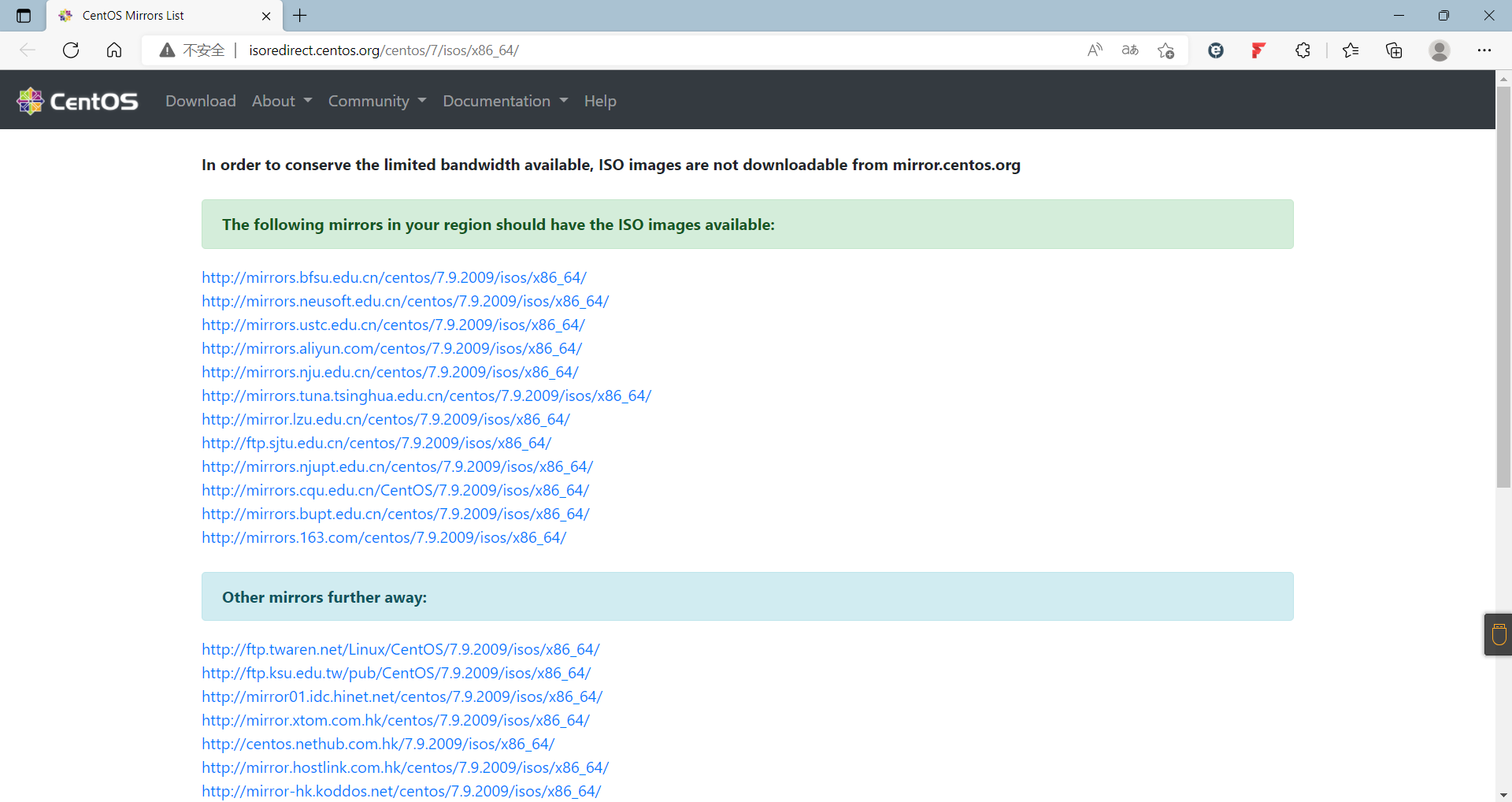Image resolution: width=1512 pixels, height=802 pixels.
Task: Click the scrollbar down arrow
Action: point(1503,795)
